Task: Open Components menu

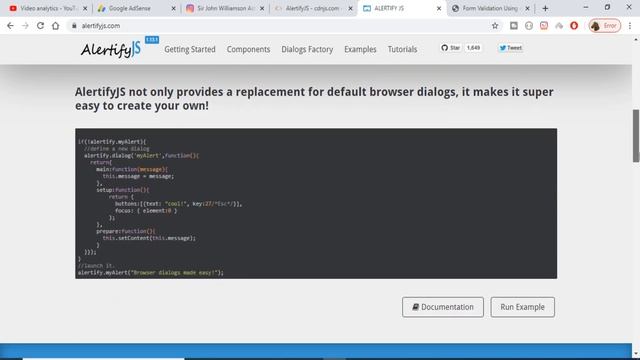Action: [248, 49]
